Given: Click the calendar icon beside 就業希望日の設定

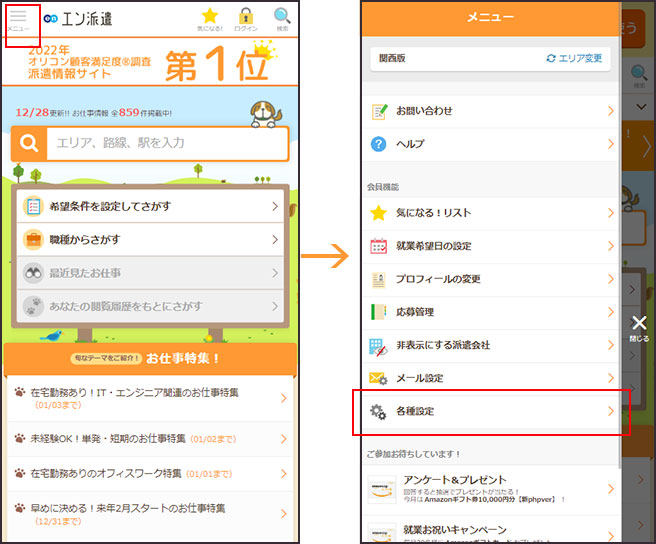Looking at the screenshot, I should click(379, 246).
